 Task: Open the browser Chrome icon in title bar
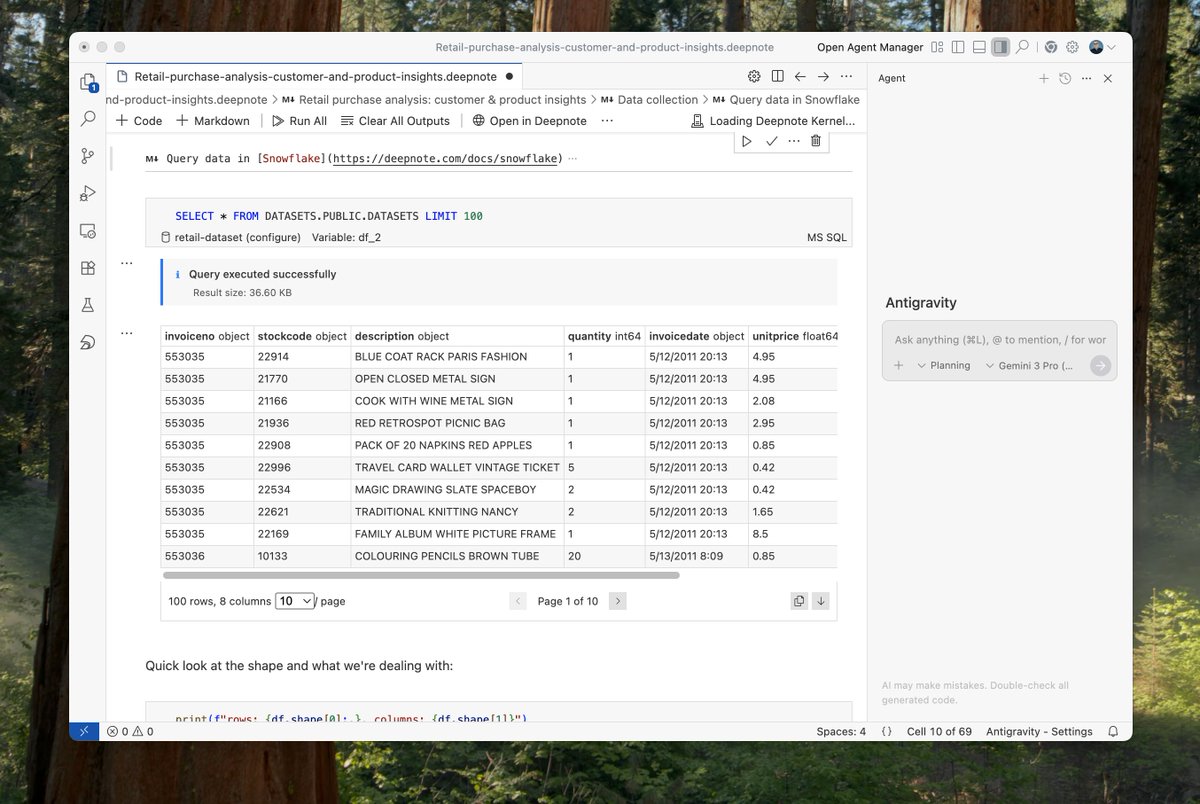(x=1051, y=47)
